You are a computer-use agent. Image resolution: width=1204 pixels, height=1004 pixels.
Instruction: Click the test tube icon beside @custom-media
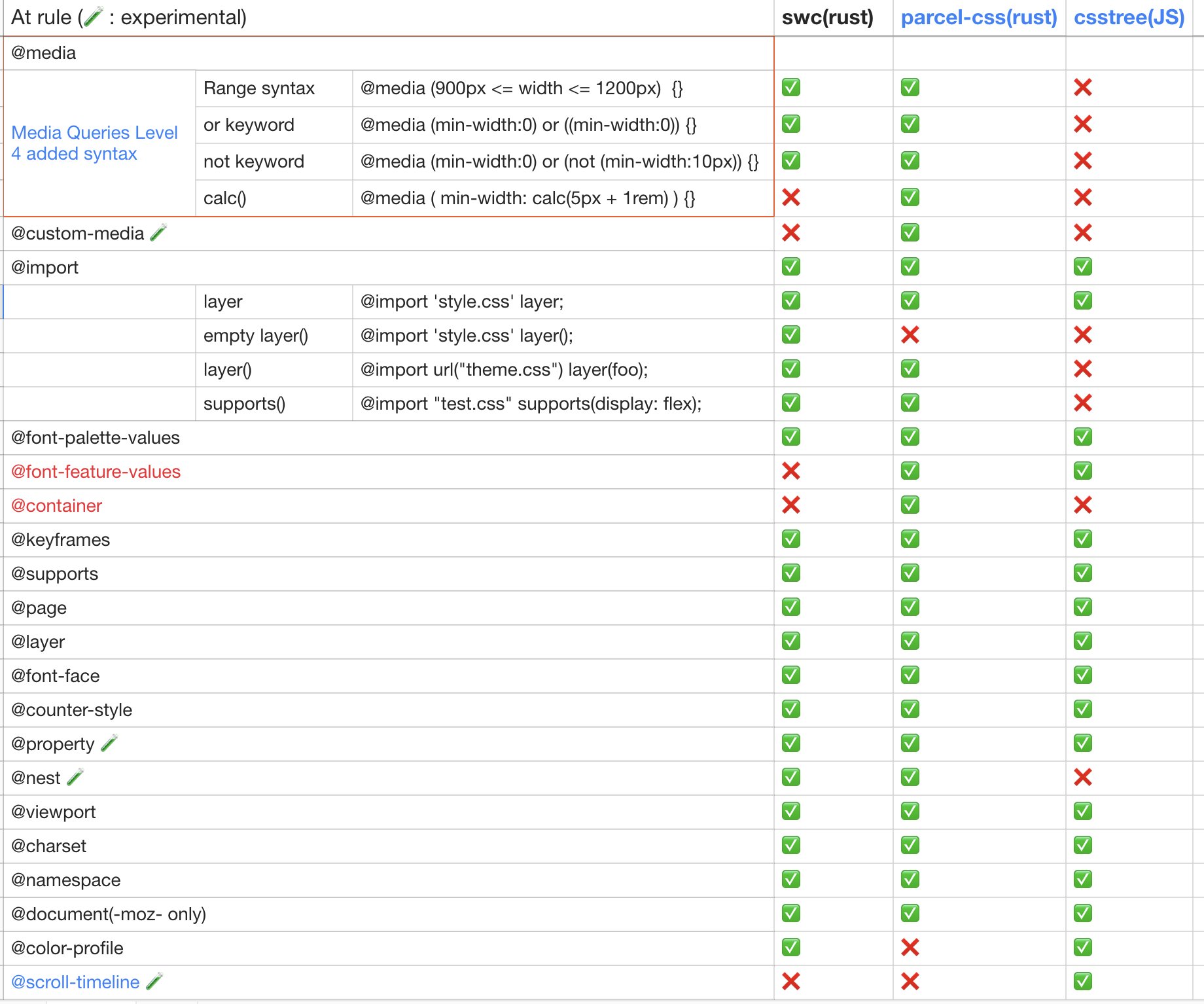pyautogui.click(x=158, y=232)
